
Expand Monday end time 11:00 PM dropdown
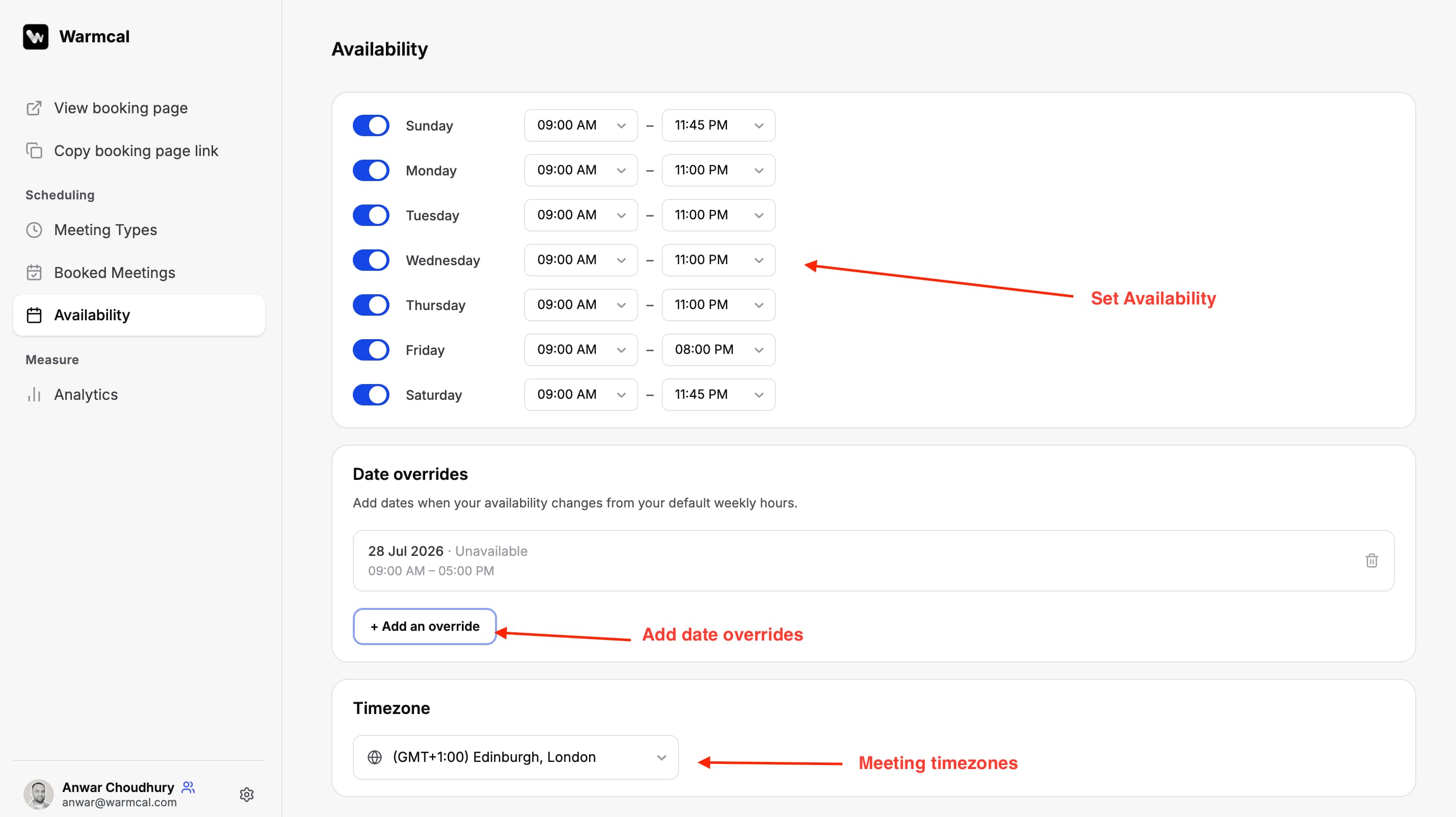(718, 170)
